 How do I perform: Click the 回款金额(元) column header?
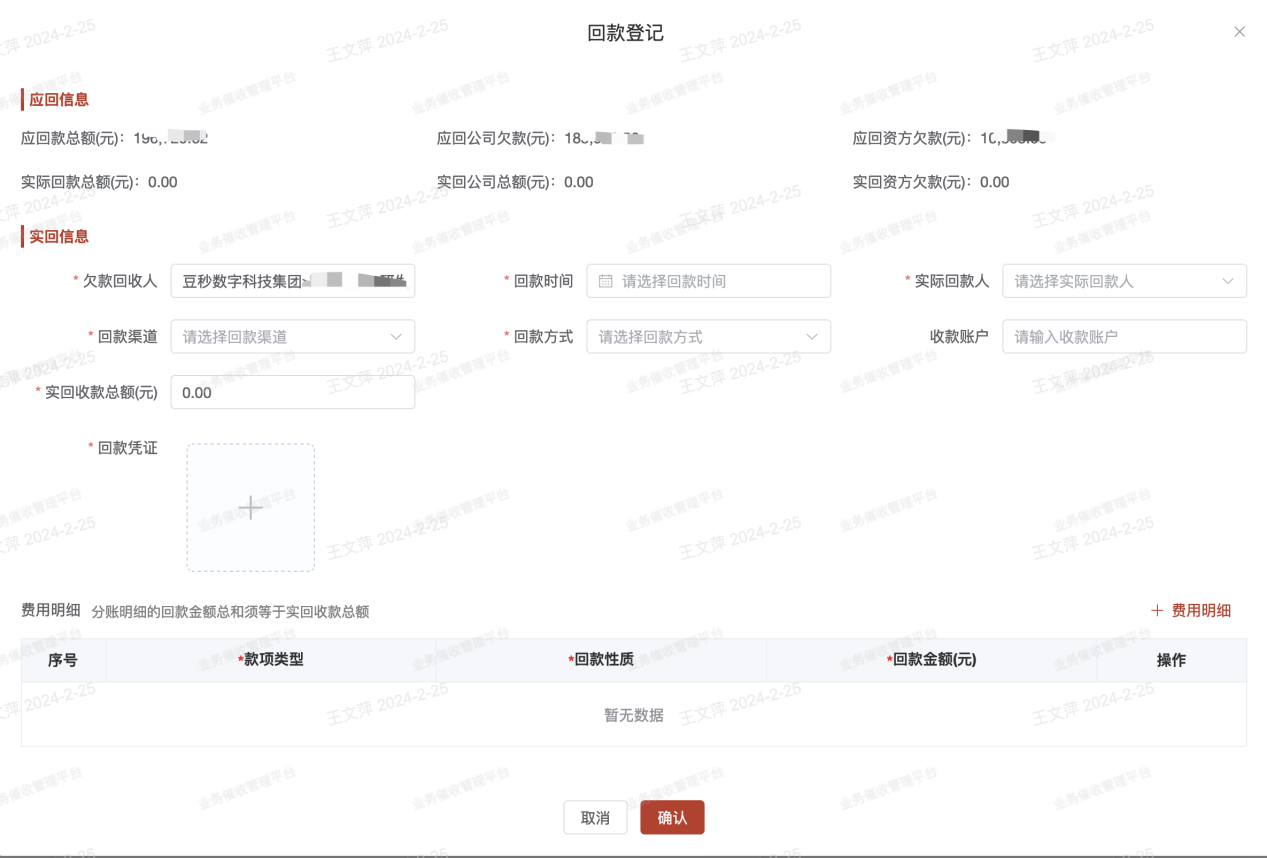pos(932,661)
